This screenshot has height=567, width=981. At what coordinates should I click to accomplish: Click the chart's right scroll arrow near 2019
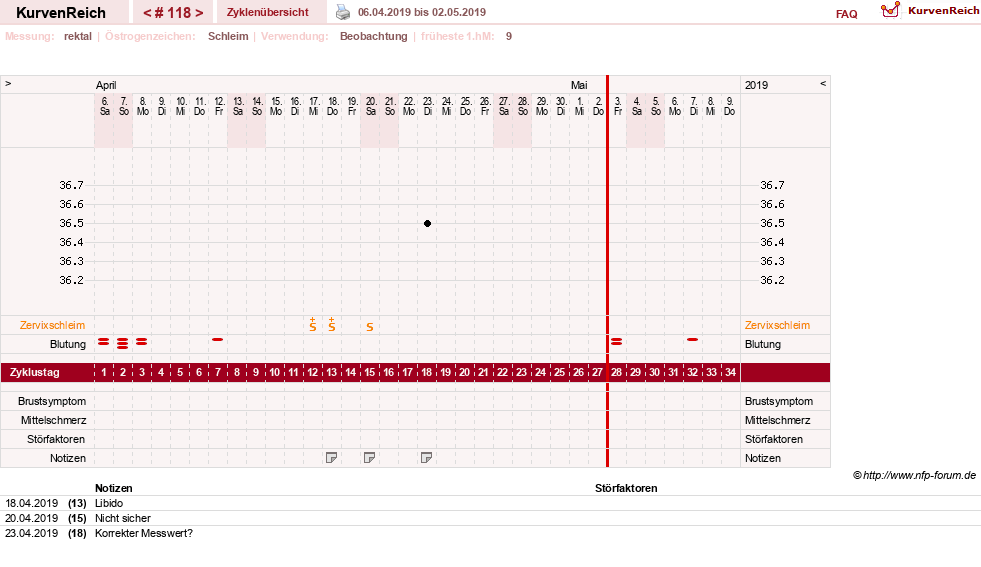coord(823,83)
